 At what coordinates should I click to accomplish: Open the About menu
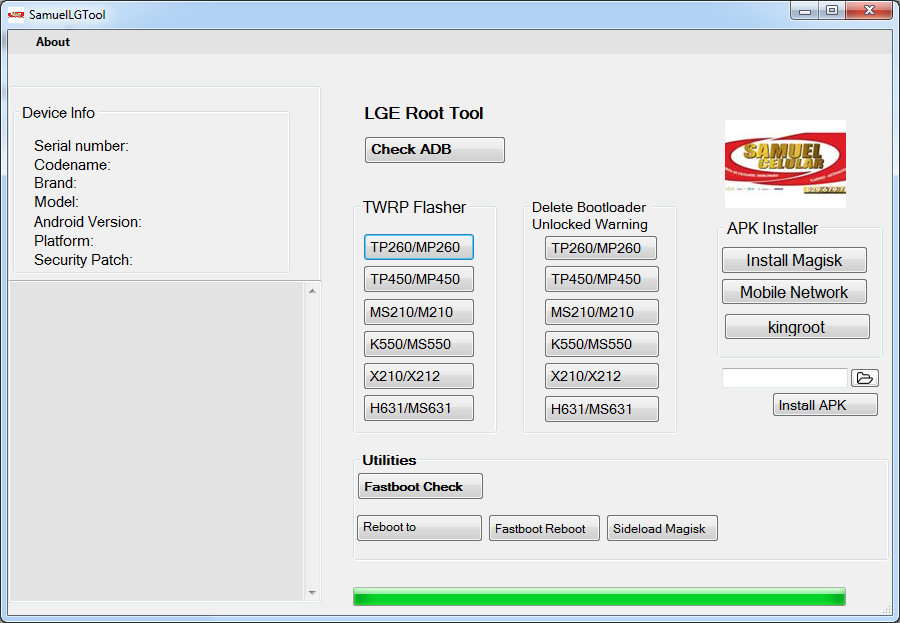click(53, 42)
